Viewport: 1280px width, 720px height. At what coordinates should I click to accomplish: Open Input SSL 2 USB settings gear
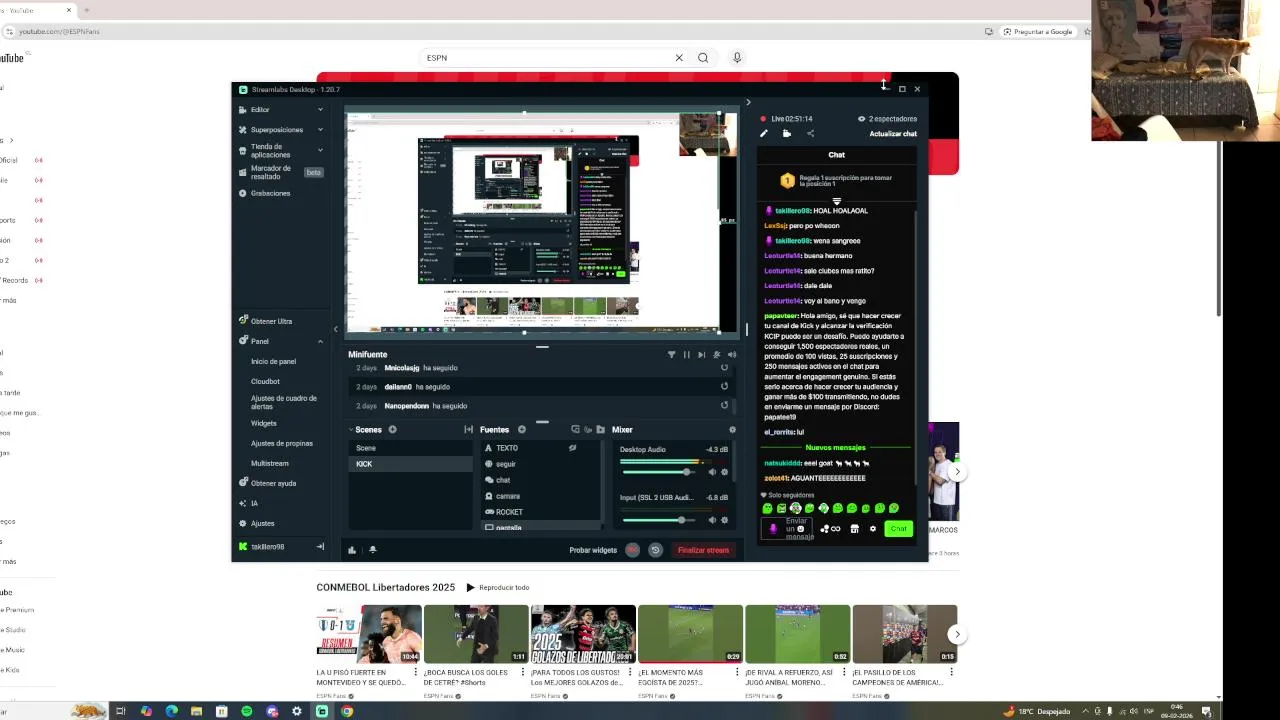(725, 520)
